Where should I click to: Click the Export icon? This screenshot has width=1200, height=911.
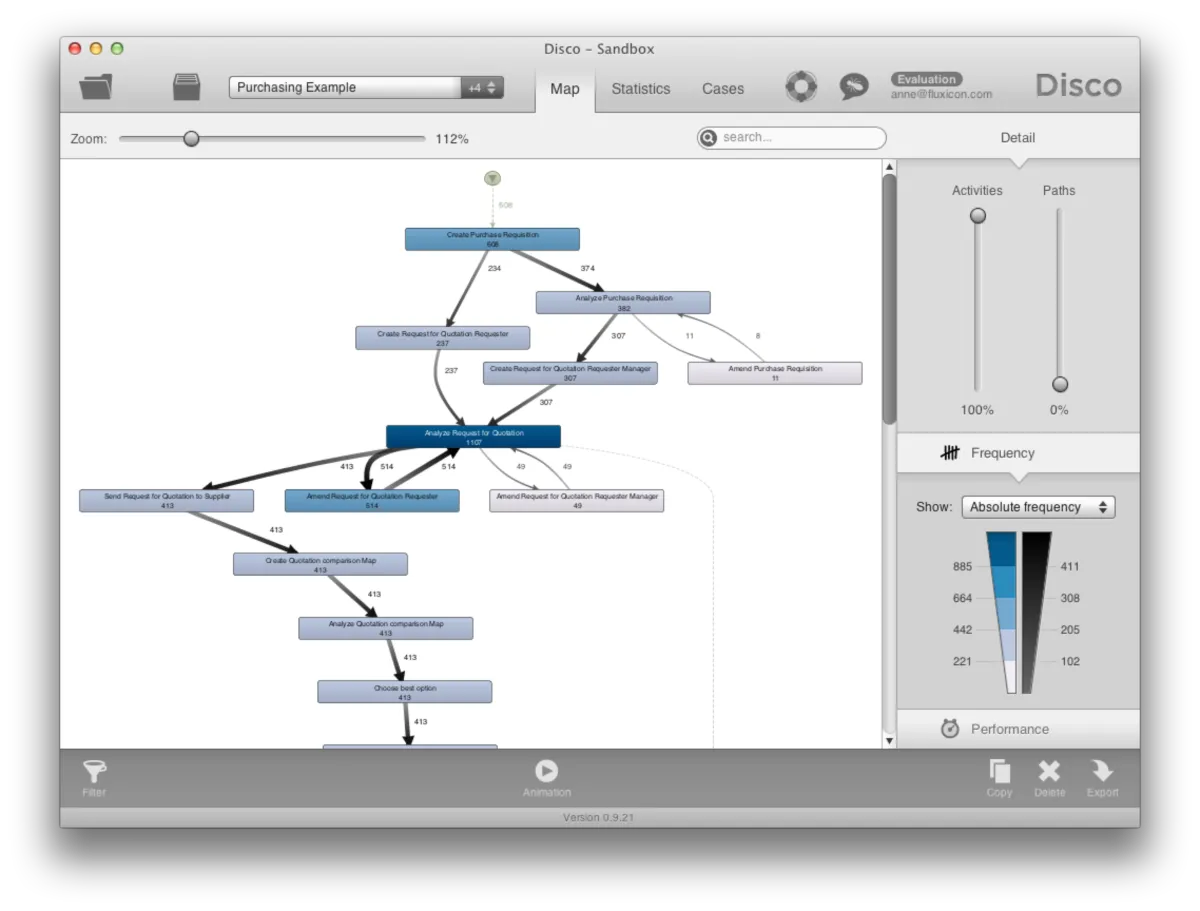click(x=1102, y=771)
